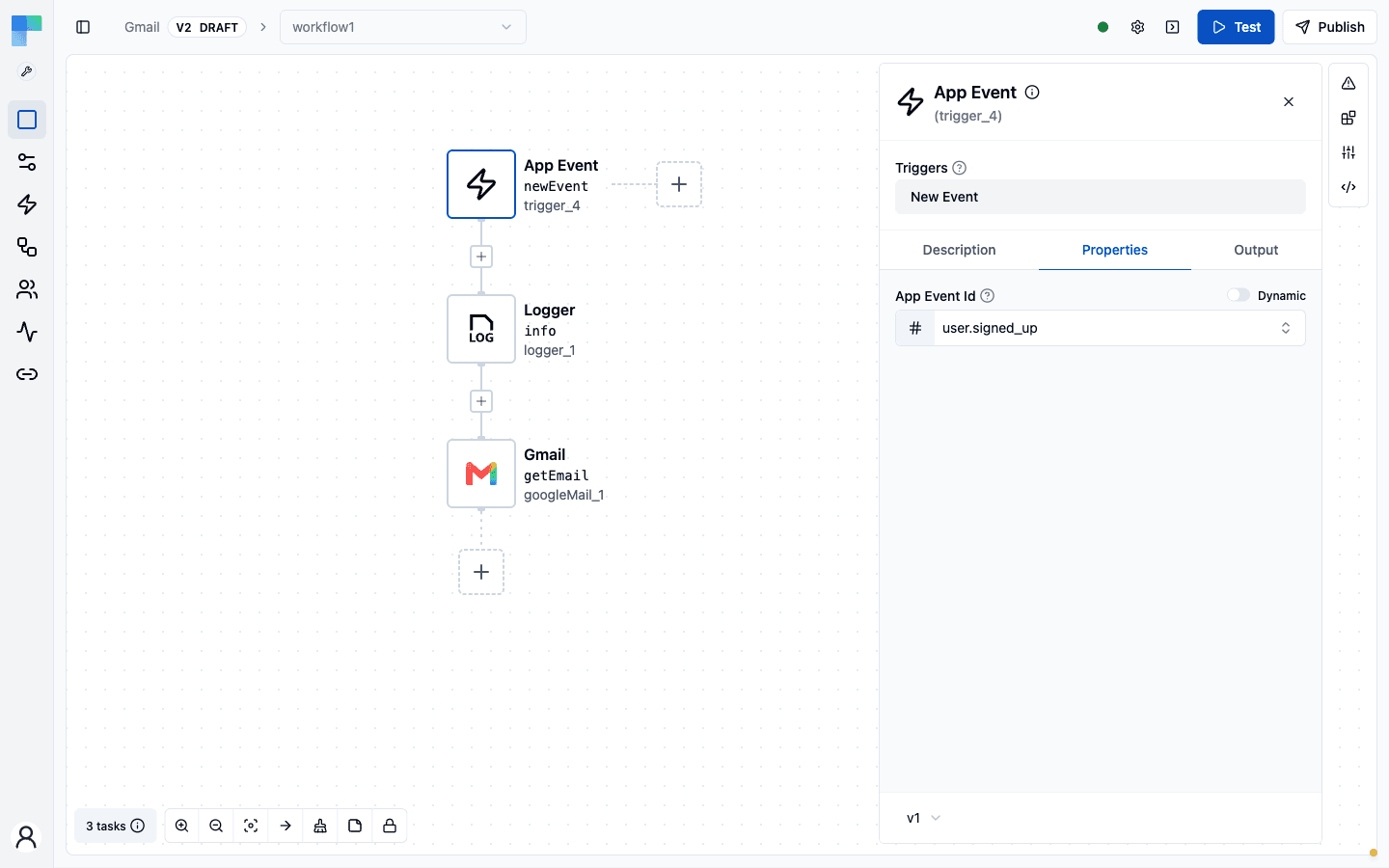Expand the v1 version dropdown

pyautogui.click(x=923, y=818)
